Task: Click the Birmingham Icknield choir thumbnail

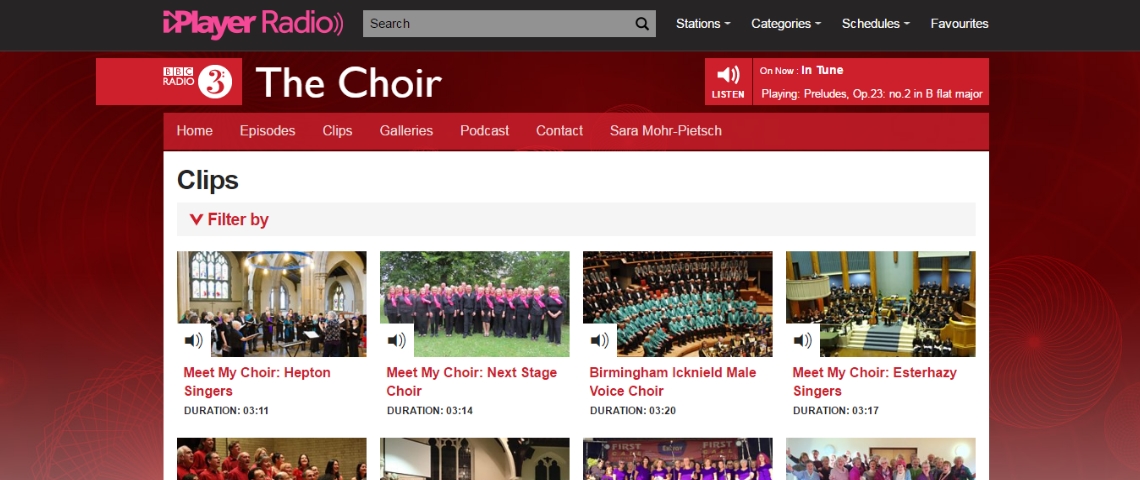Action: [678, 304]
